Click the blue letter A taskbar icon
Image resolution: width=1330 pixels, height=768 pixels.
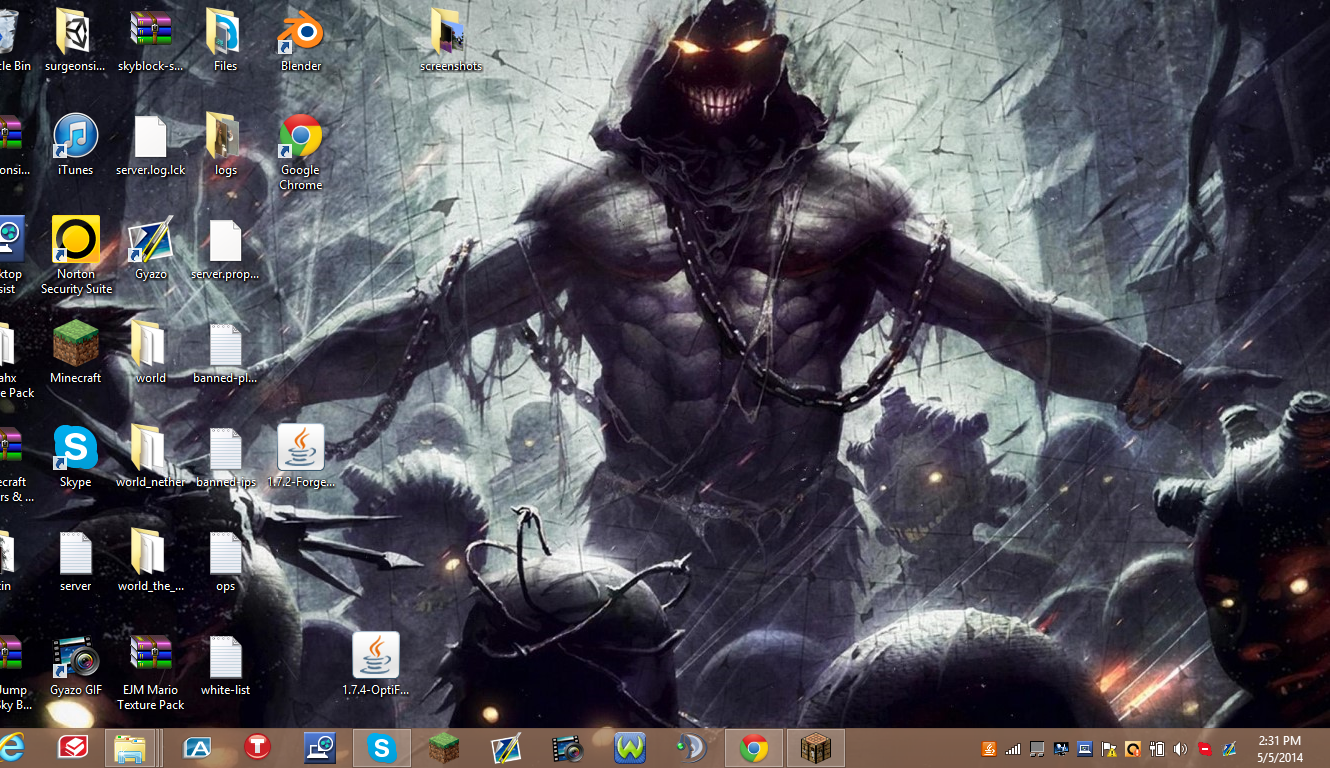point(197,747)
